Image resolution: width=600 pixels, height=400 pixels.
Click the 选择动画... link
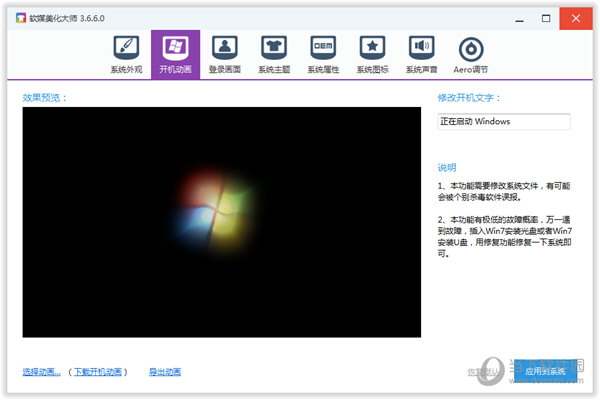click(x=41, y=372)
